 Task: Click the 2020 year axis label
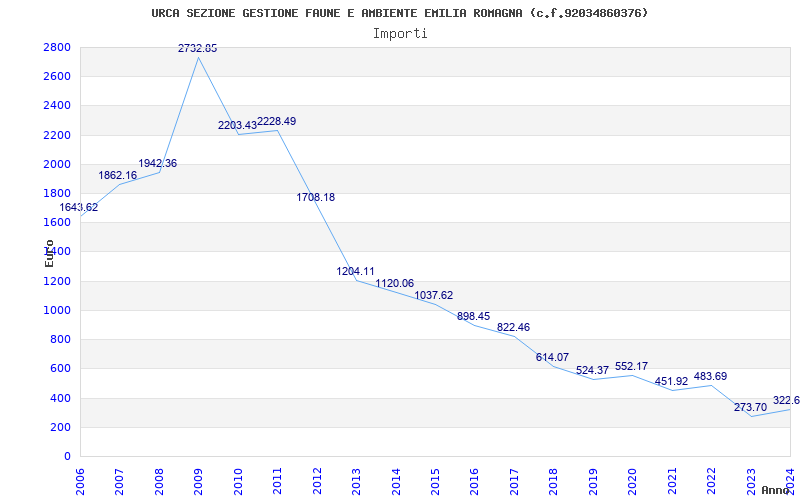633,482
